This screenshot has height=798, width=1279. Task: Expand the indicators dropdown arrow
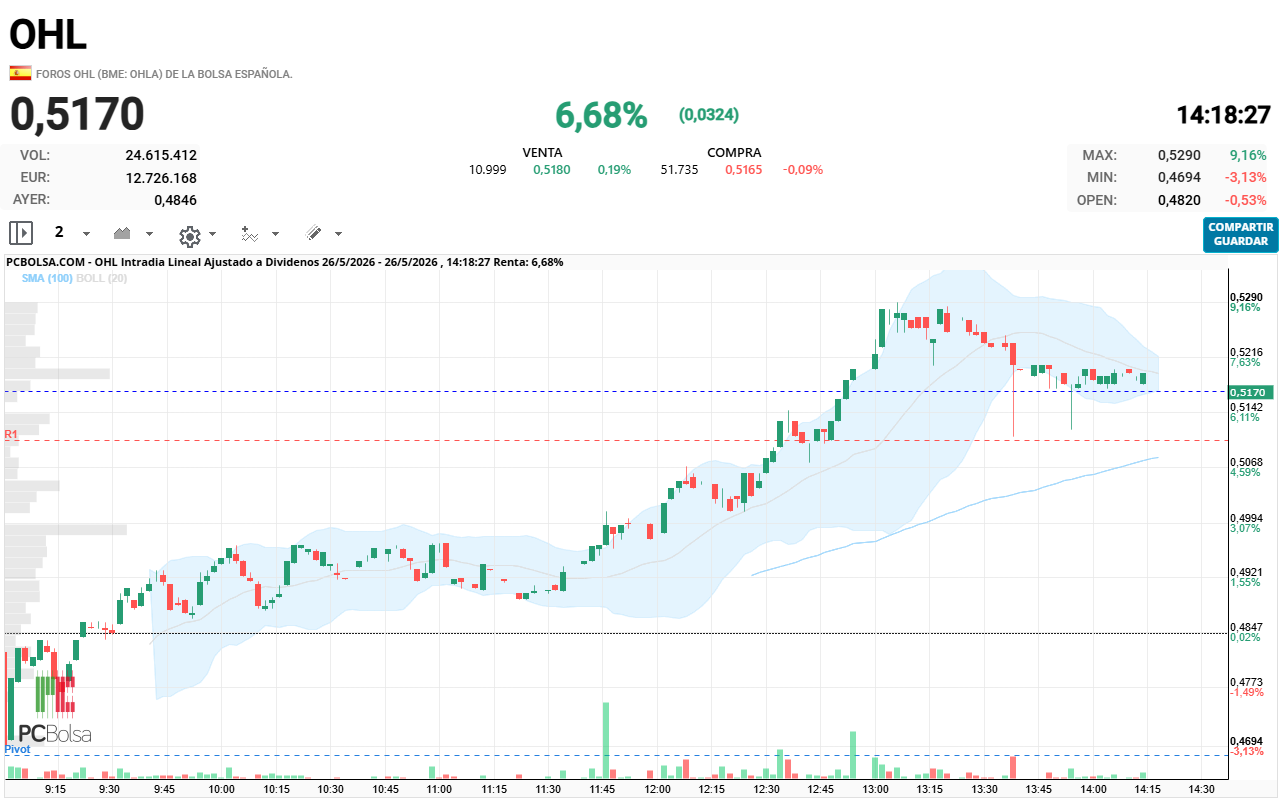(x=275, y=234)
